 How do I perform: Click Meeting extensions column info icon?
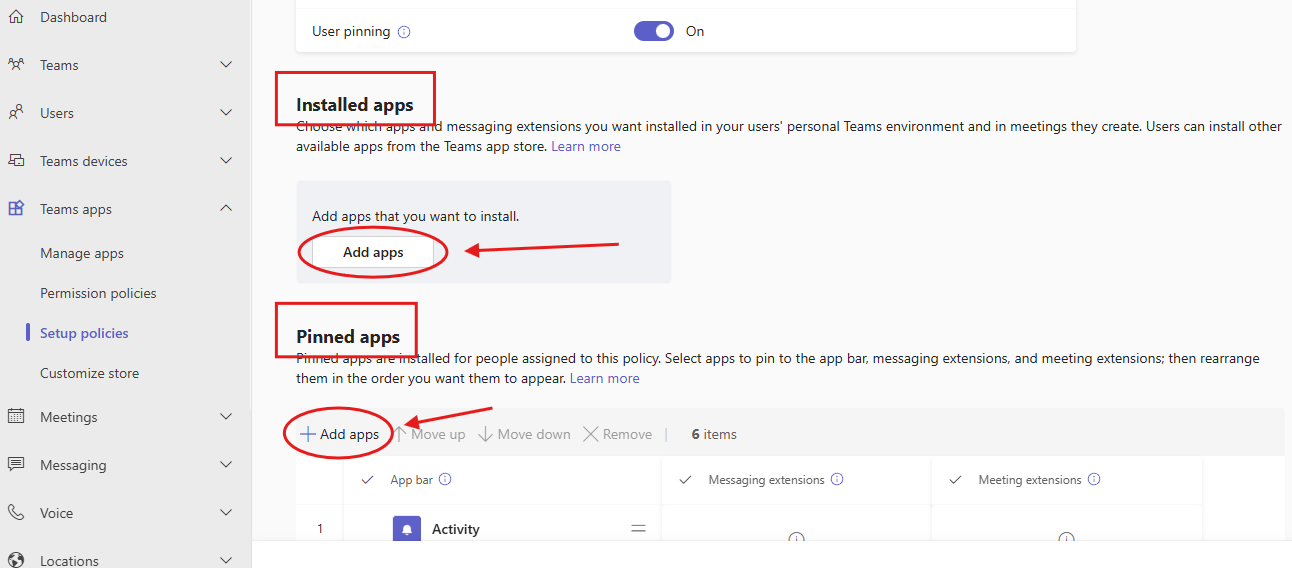1094,480
